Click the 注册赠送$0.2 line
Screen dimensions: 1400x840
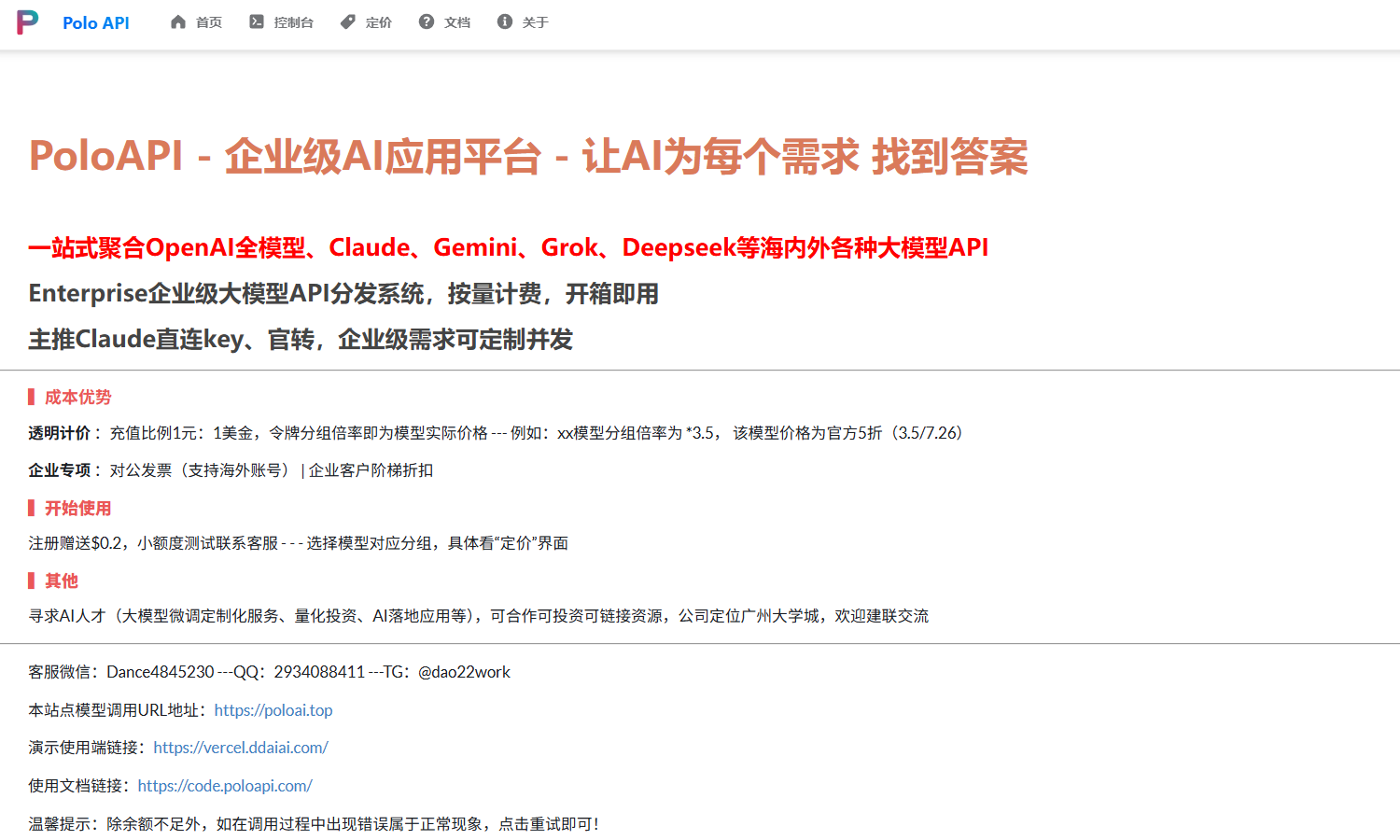(x=299, y=543)
